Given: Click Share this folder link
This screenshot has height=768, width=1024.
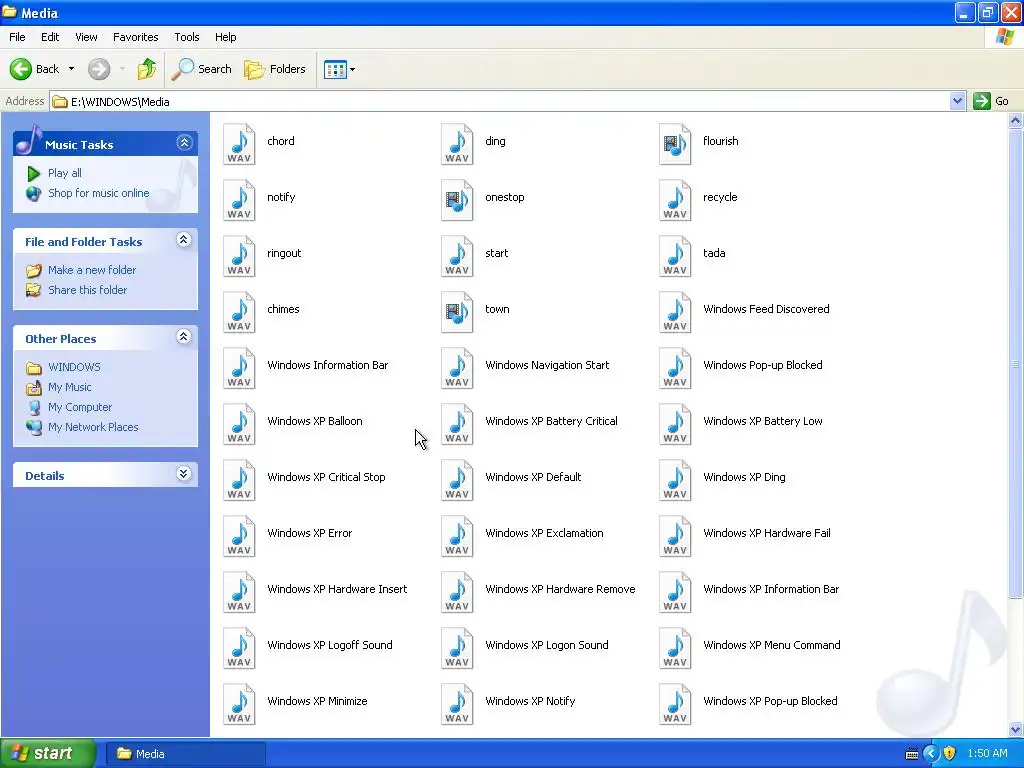Looking at the screenshot, I should tap(88, 290).
